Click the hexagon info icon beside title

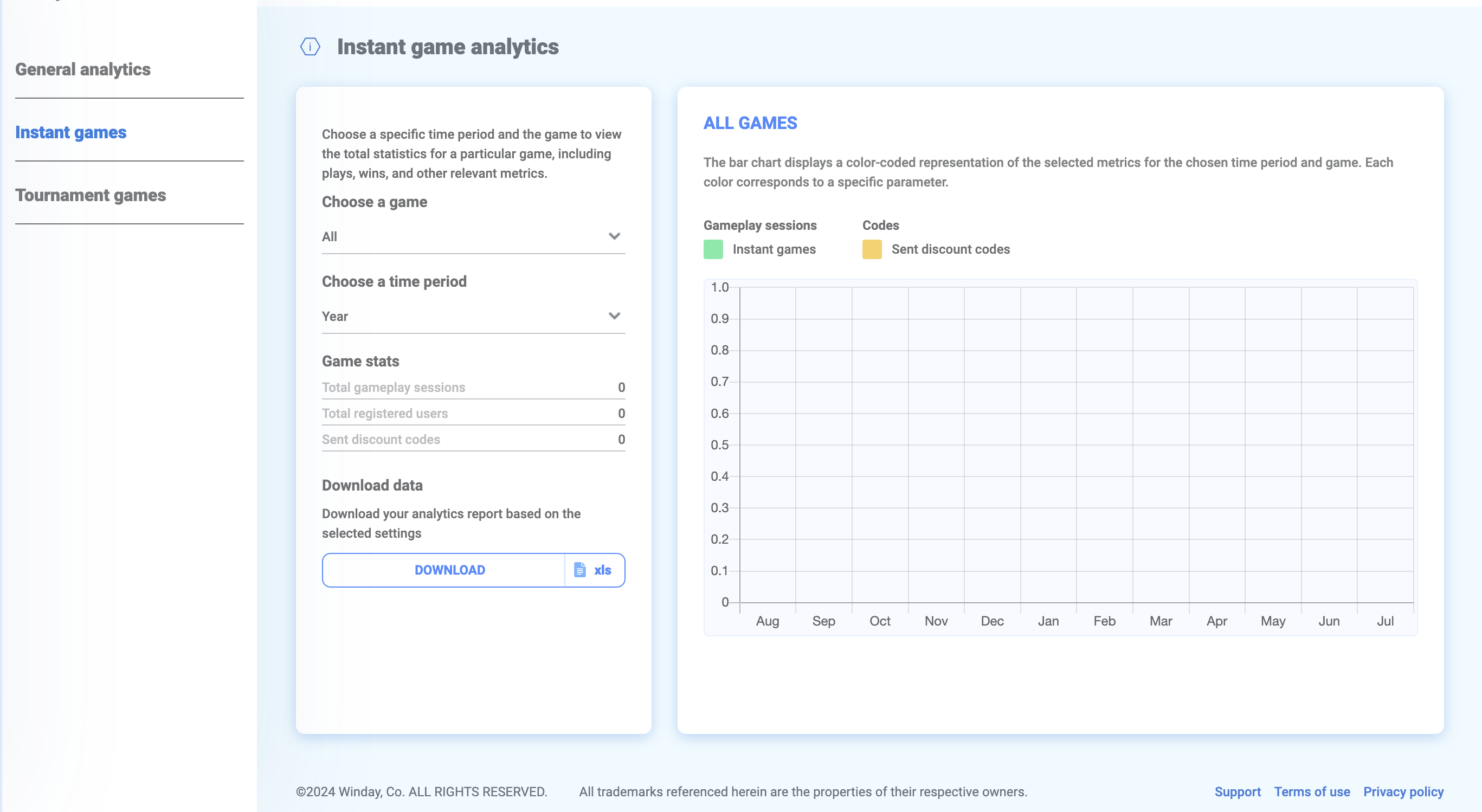click(310, 47)
